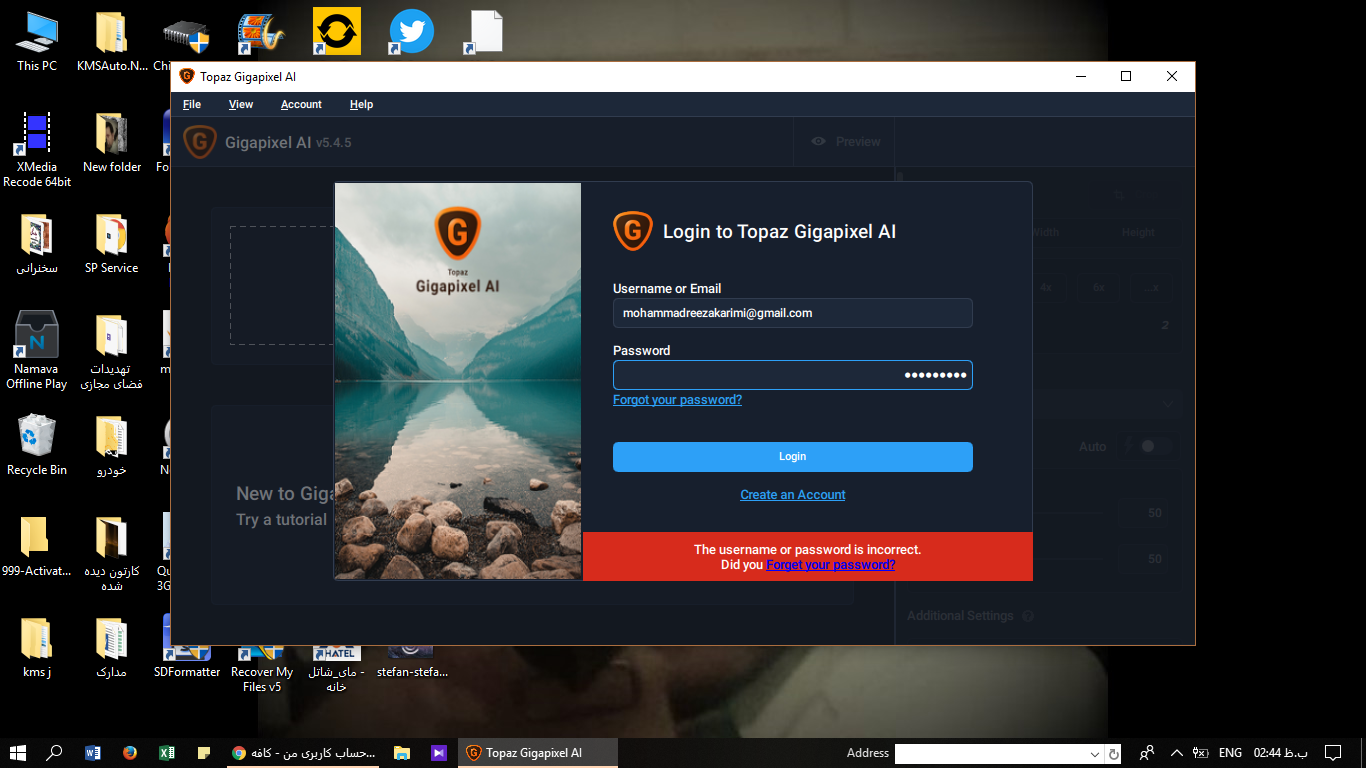Screen dimensions: 1366x768
Task: Click the eye icon beside Preview
Action: (819, 142)
